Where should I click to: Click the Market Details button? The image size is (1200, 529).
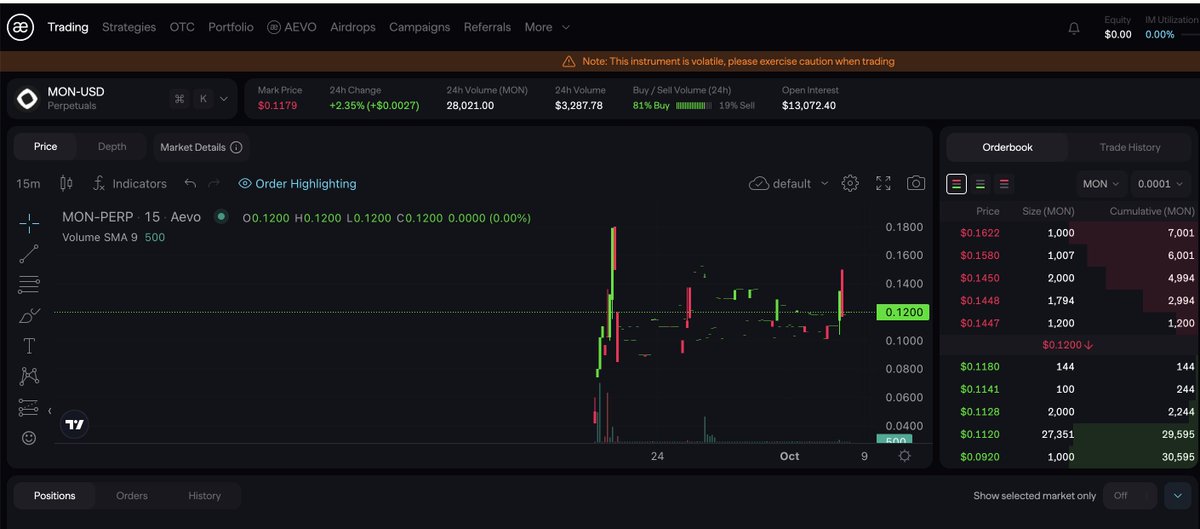point(201,147)
